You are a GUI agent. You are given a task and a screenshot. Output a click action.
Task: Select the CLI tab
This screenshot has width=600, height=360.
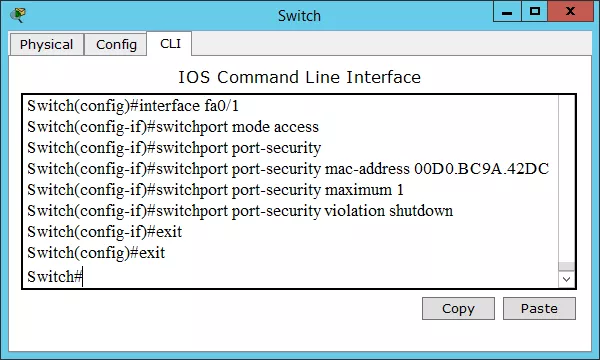(170, 44)
